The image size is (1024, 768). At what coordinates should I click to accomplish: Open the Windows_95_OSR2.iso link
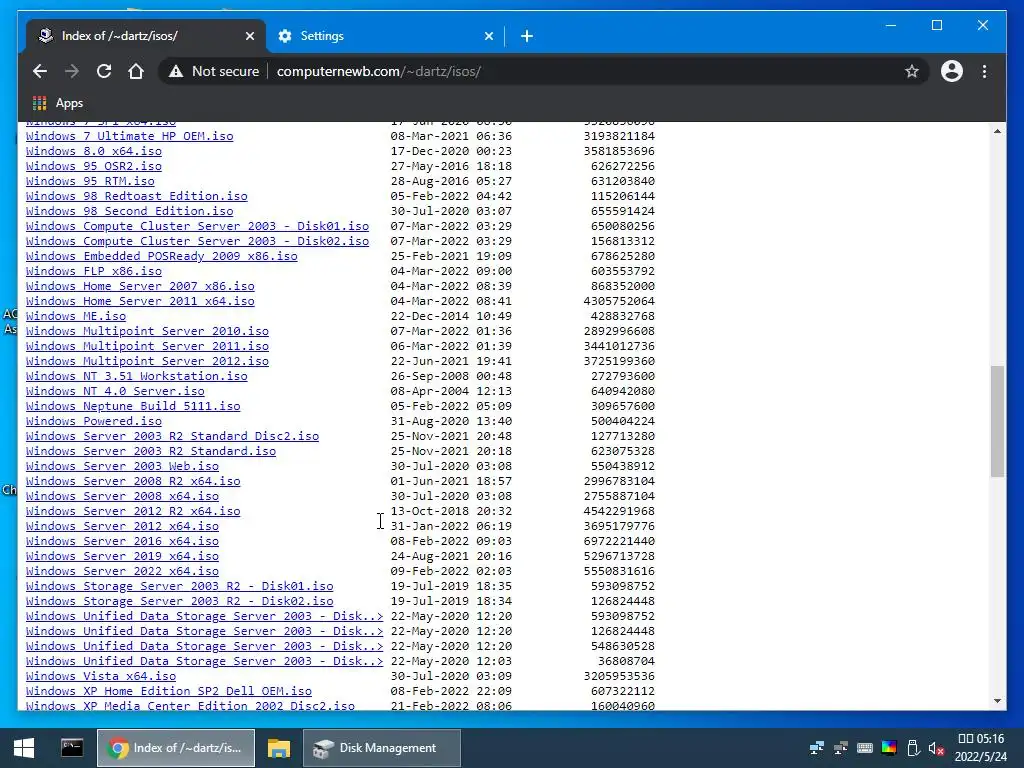tap(94, 166)
